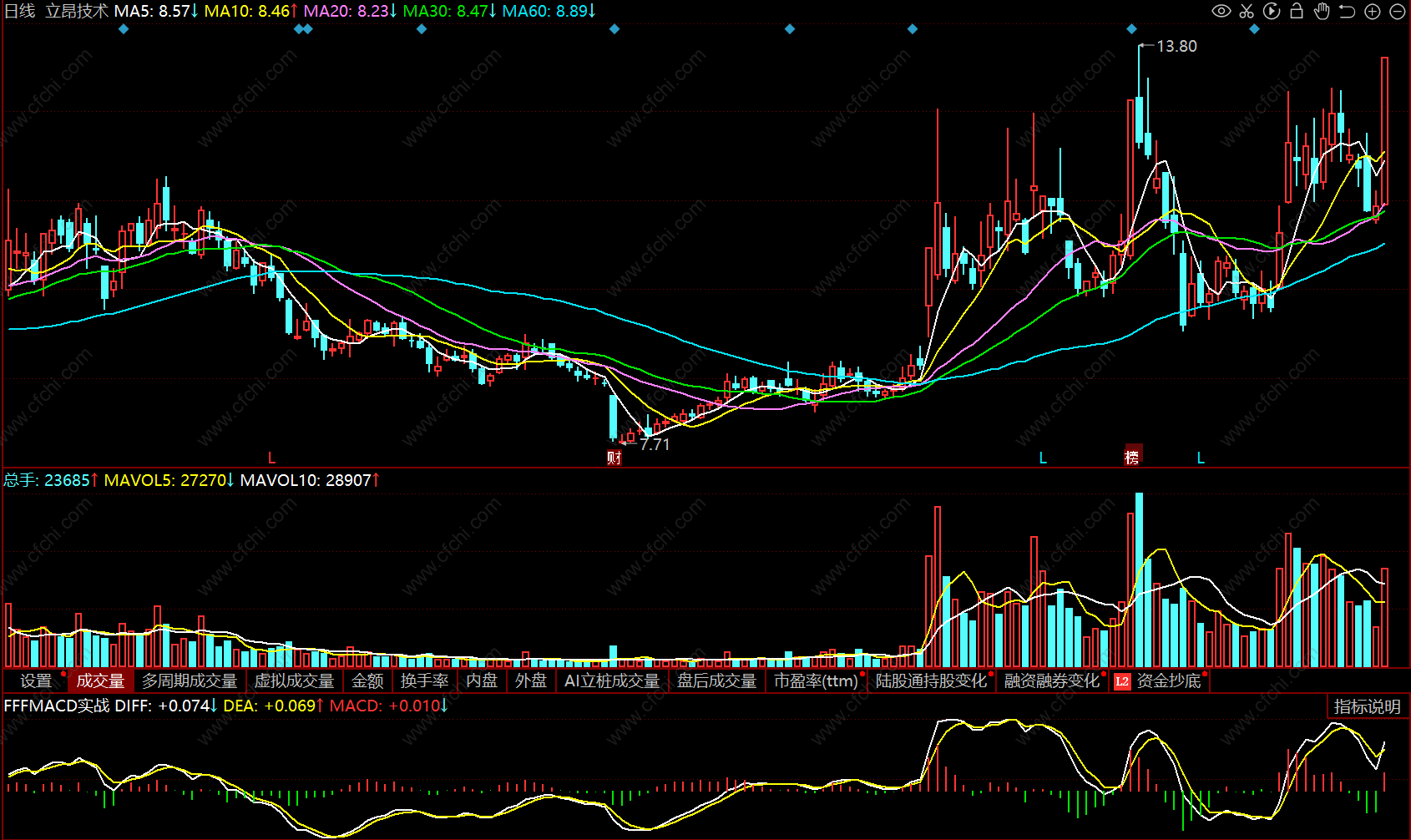Select the scissors range-cut tool
Image resolution: width=1411 pixels, height=840 pixels.
[1247, 11]
